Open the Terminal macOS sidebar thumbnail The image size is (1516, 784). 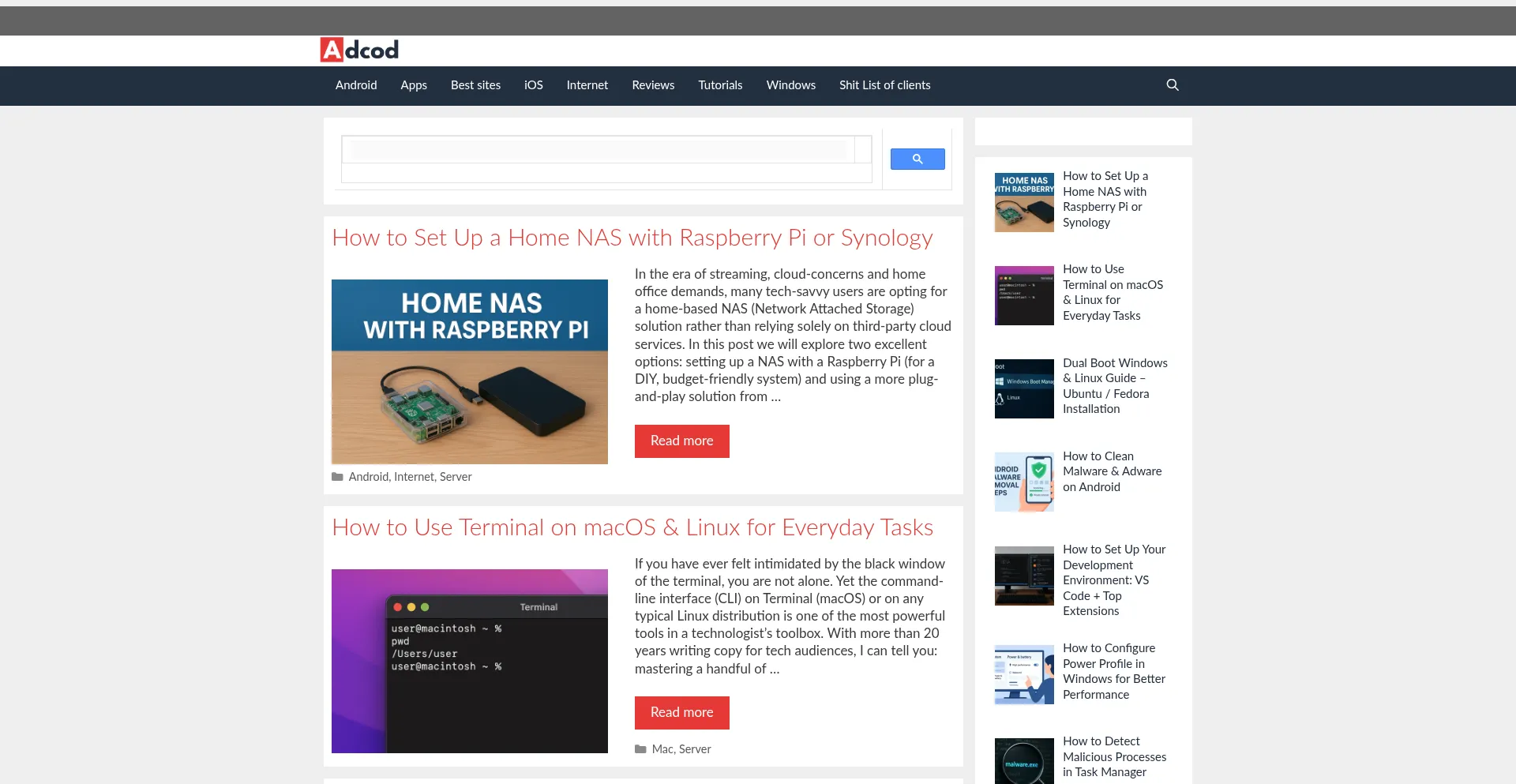pyautogui.click(x=1024, y=296)
